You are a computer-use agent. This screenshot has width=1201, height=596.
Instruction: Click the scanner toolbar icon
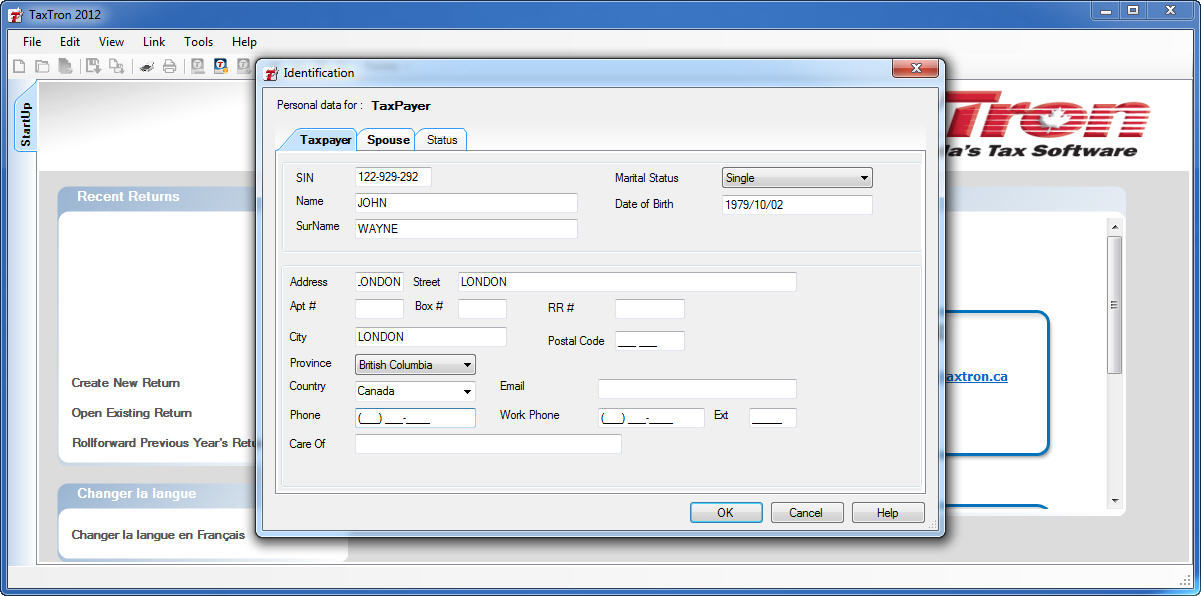pyautogui.click(x=146, y=66)
